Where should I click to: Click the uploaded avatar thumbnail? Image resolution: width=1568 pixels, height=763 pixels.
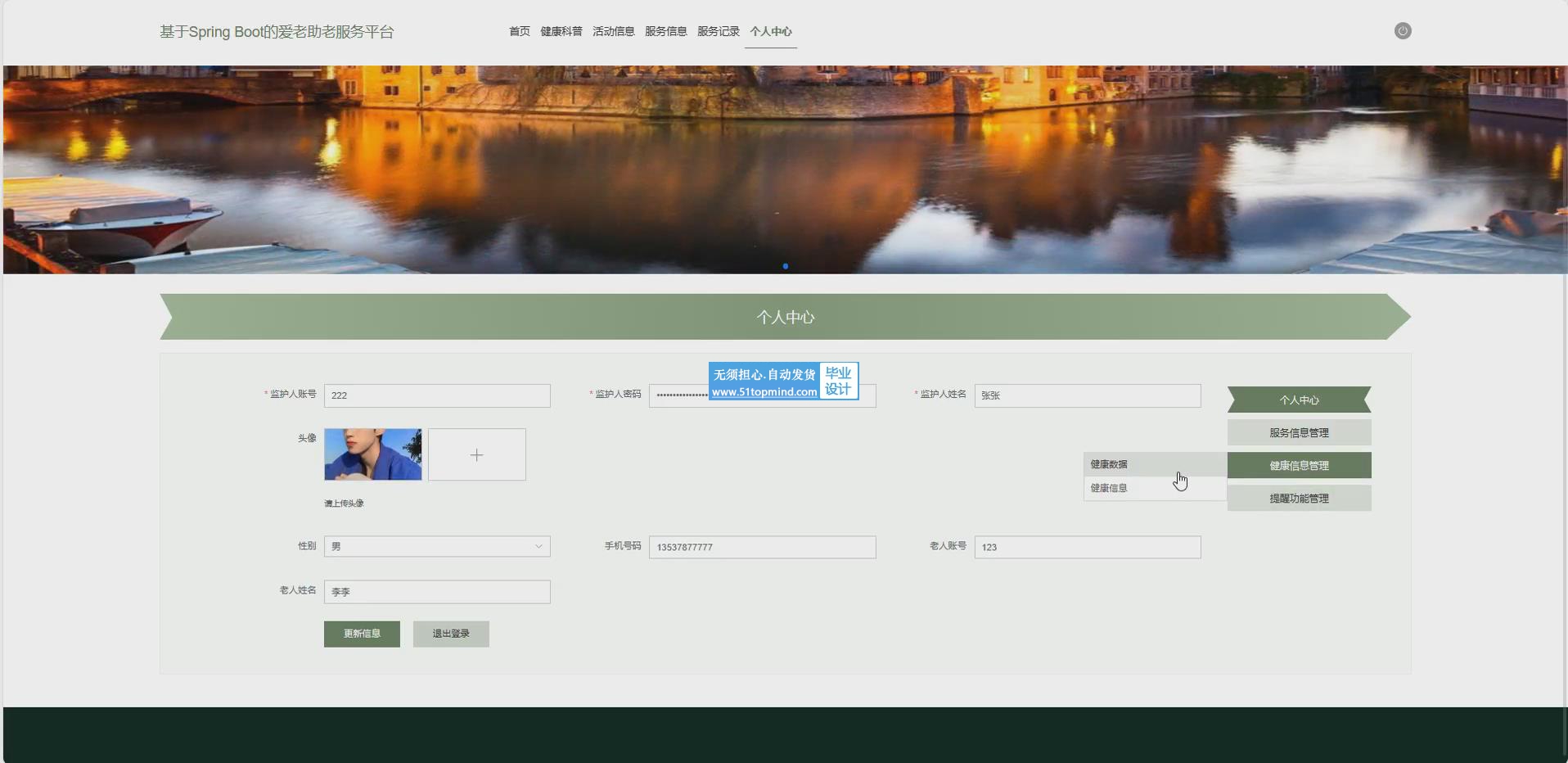[x=373, y=454]
